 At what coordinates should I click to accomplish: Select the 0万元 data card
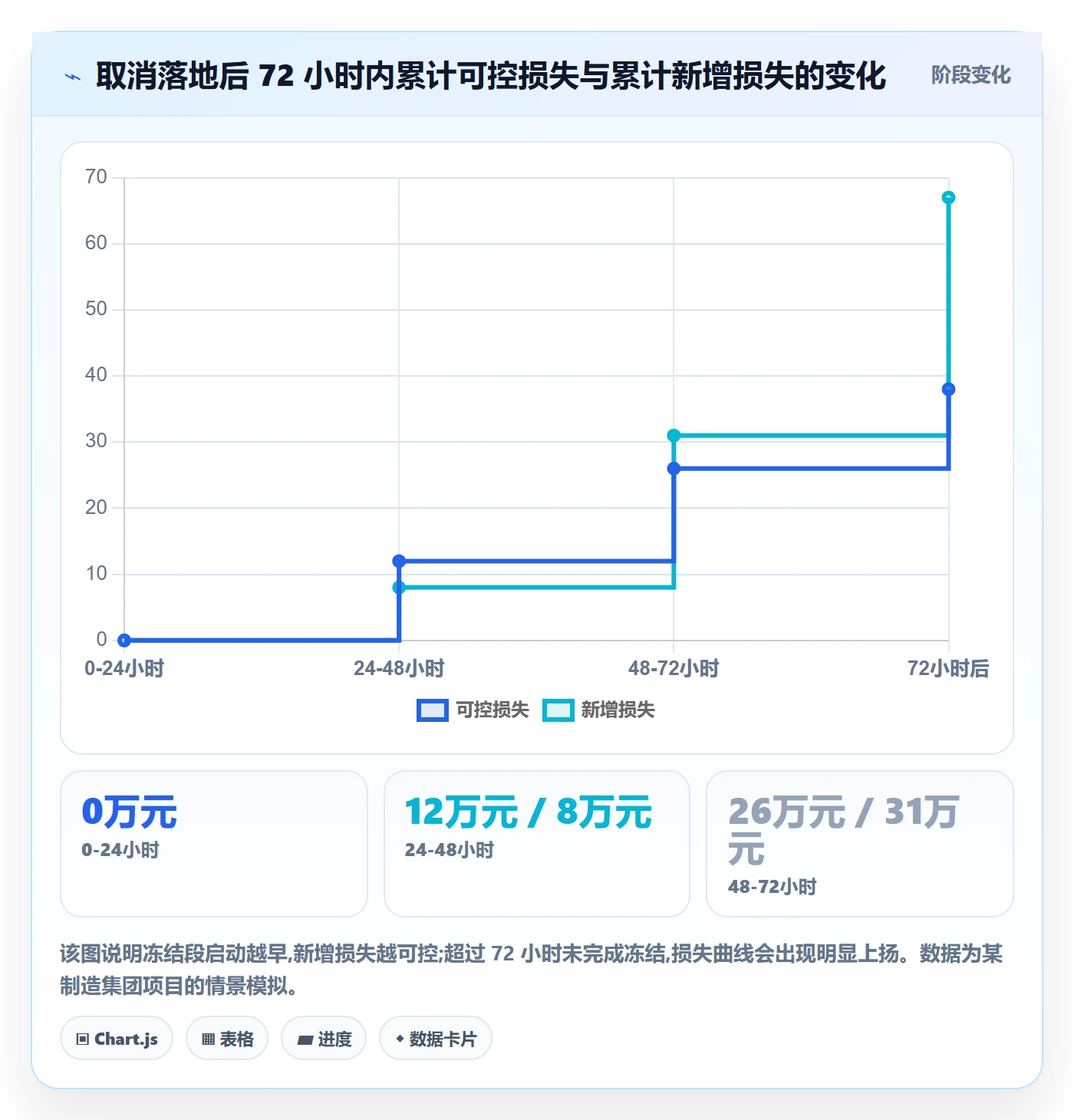[214, 844]
